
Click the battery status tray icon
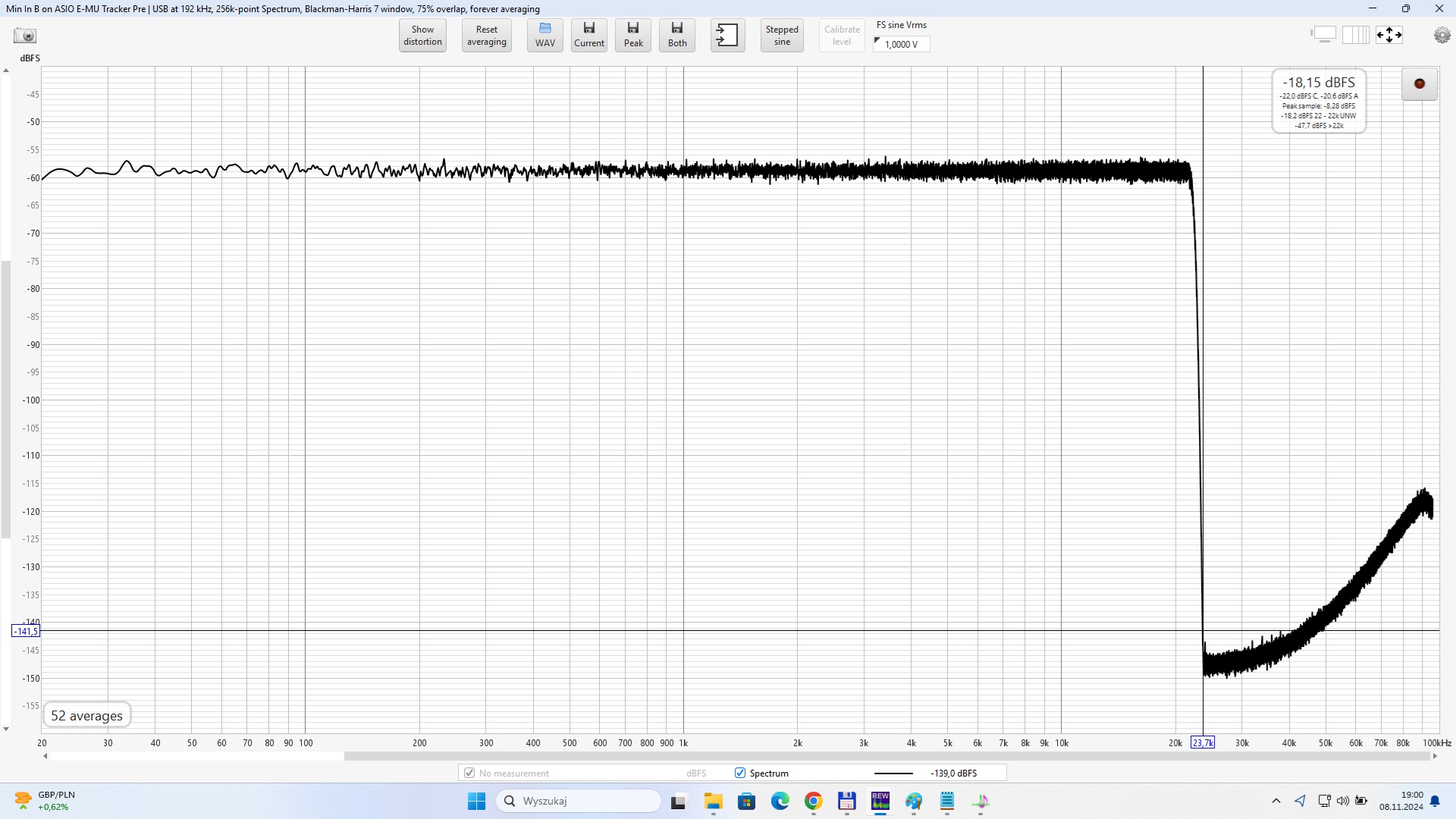(1361, 801)
